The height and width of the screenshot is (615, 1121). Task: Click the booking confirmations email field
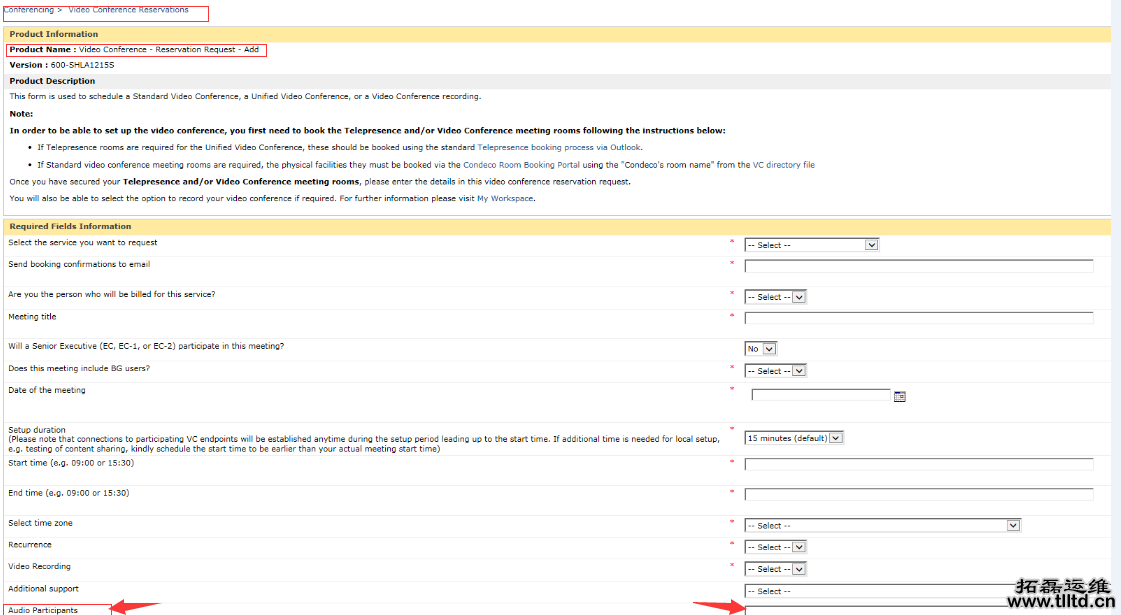918,267
